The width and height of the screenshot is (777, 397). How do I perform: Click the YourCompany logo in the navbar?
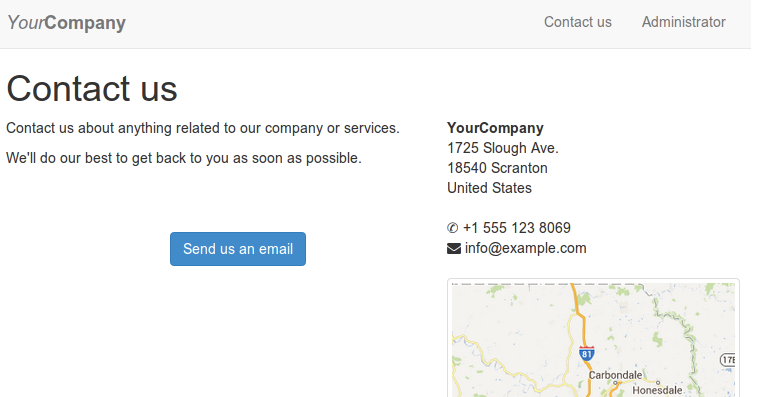point(66,23)
